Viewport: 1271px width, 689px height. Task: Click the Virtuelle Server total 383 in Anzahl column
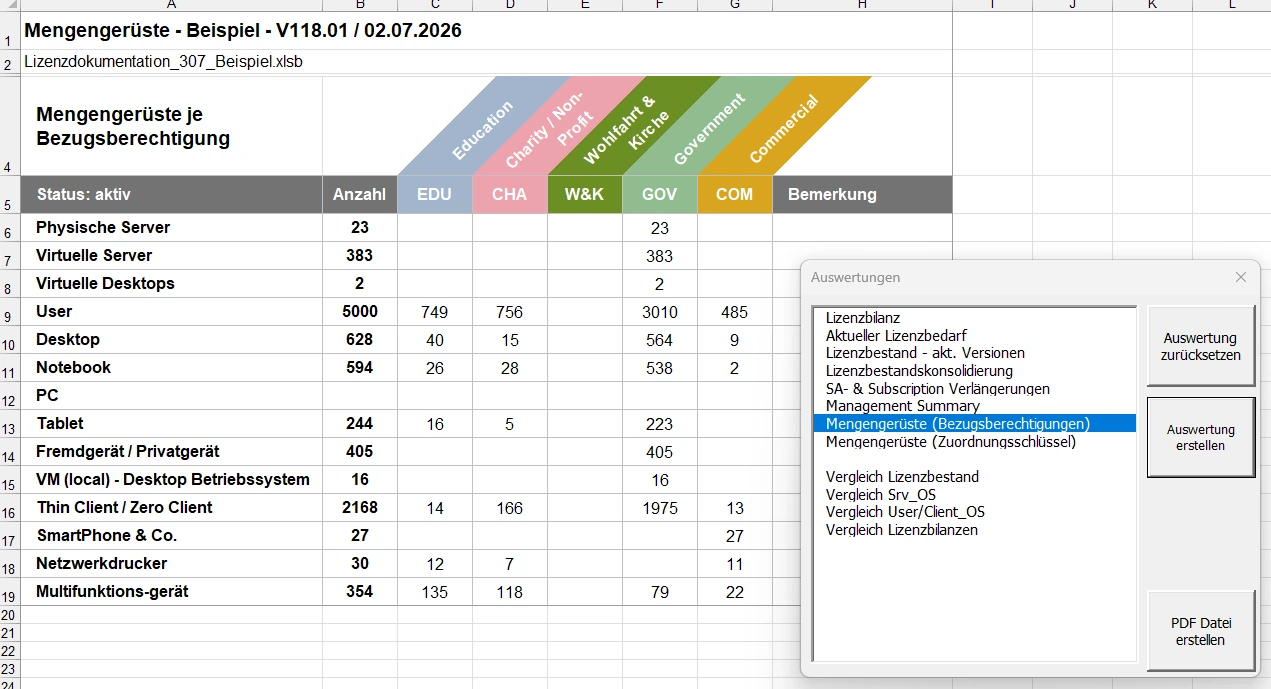point(360,255)
